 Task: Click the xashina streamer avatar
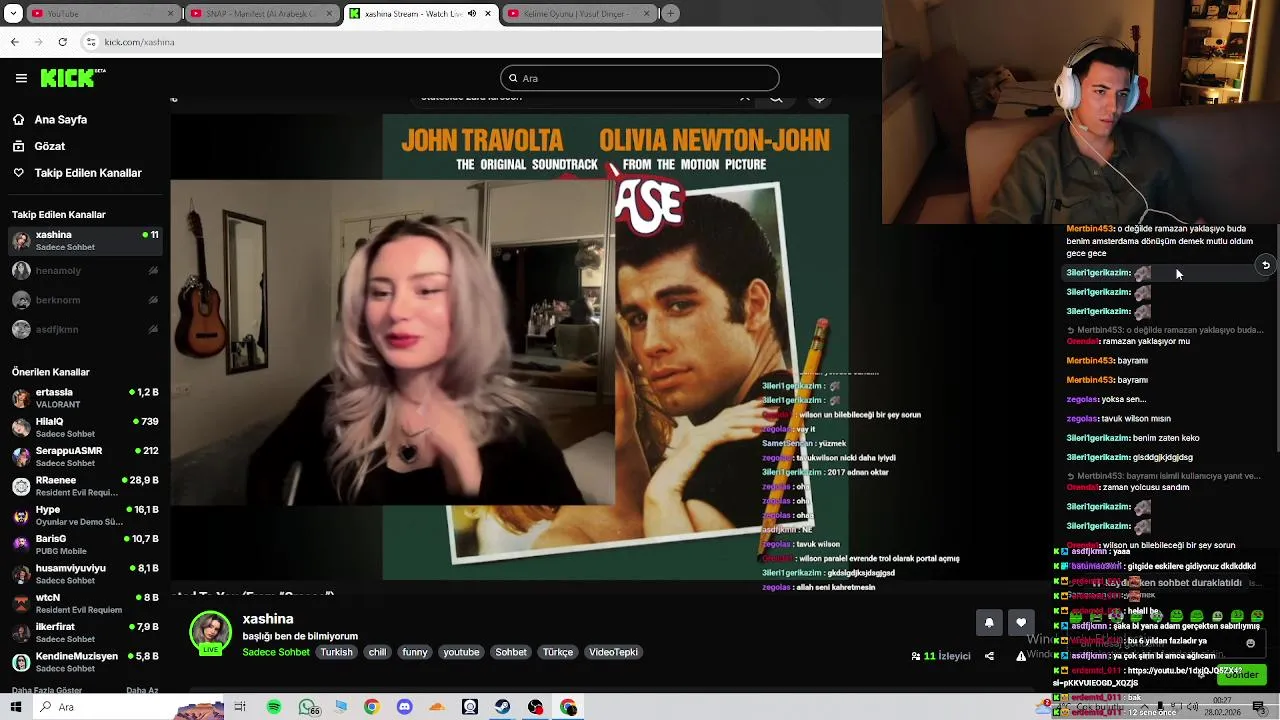click(x=210, y=633)
